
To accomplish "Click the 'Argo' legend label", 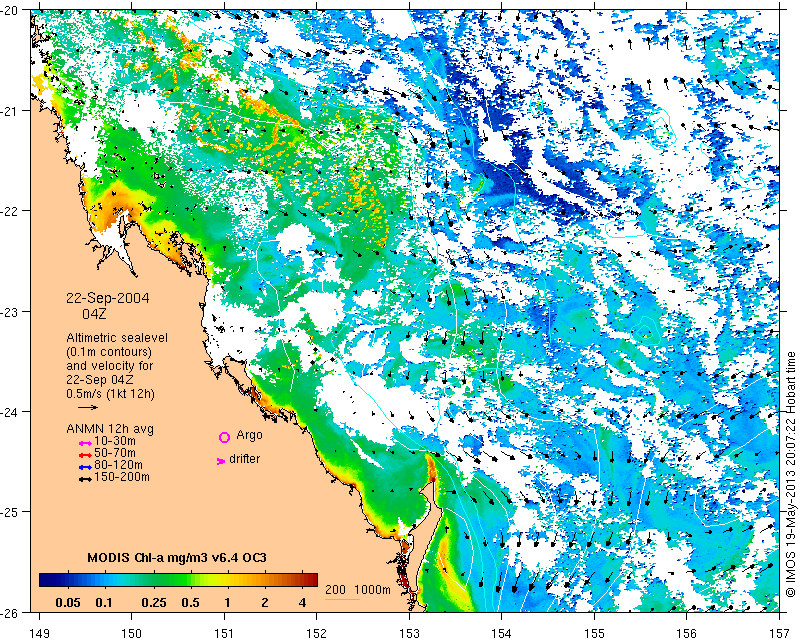I will (249, 435).
